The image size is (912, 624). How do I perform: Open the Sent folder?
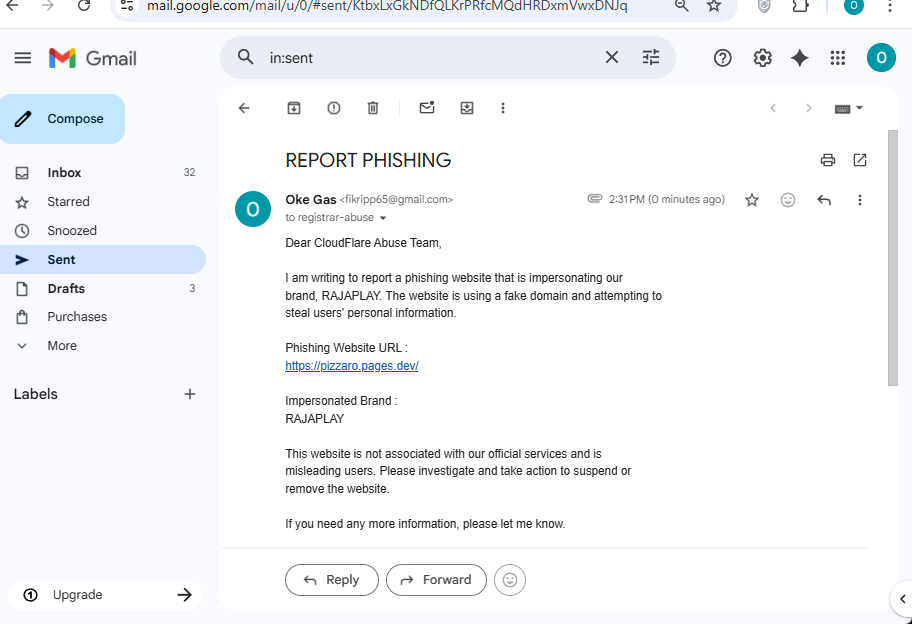point(103,259)
